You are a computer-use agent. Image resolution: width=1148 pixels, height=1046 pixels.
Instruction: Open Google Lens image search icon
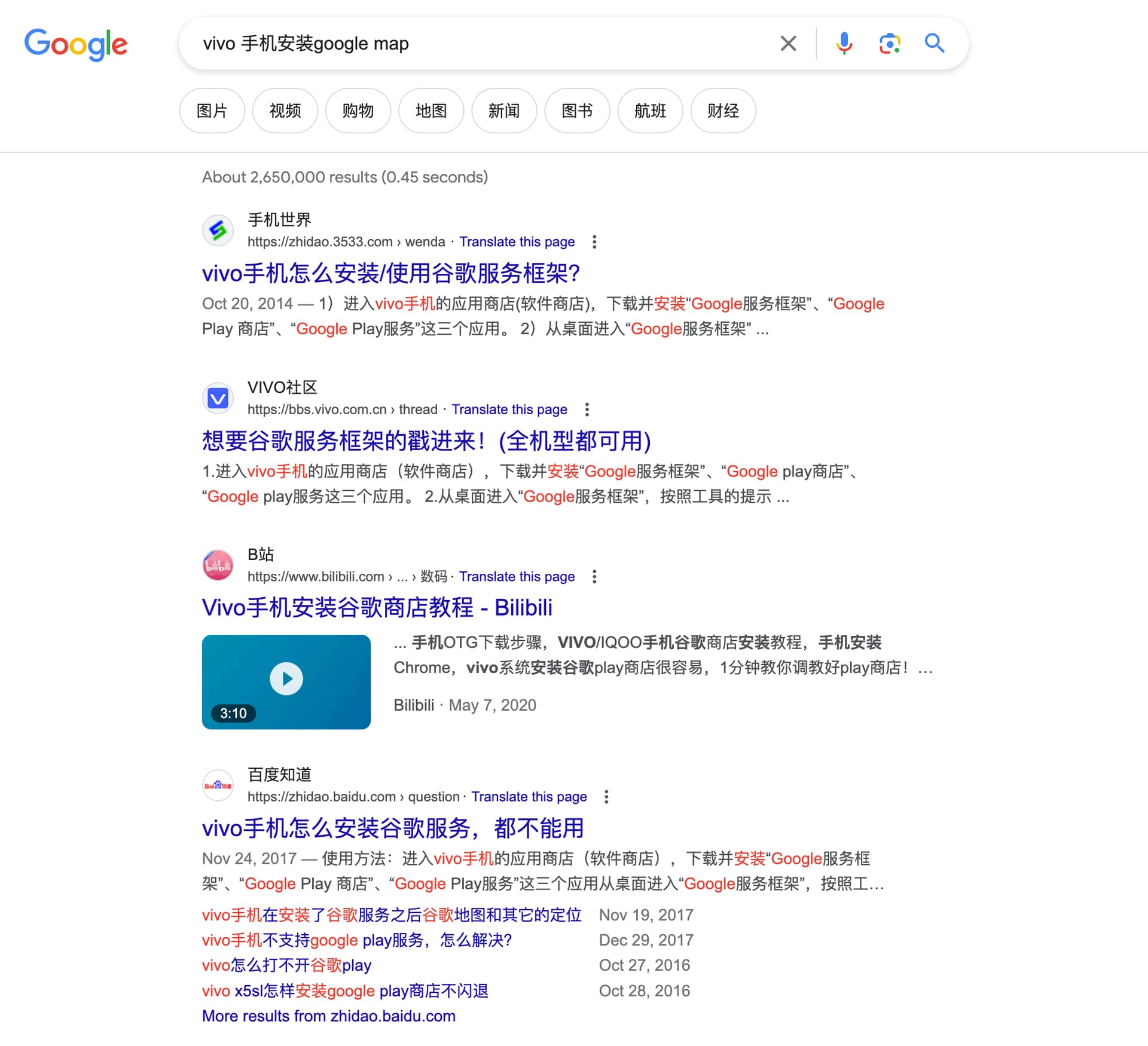click(889, 43)
